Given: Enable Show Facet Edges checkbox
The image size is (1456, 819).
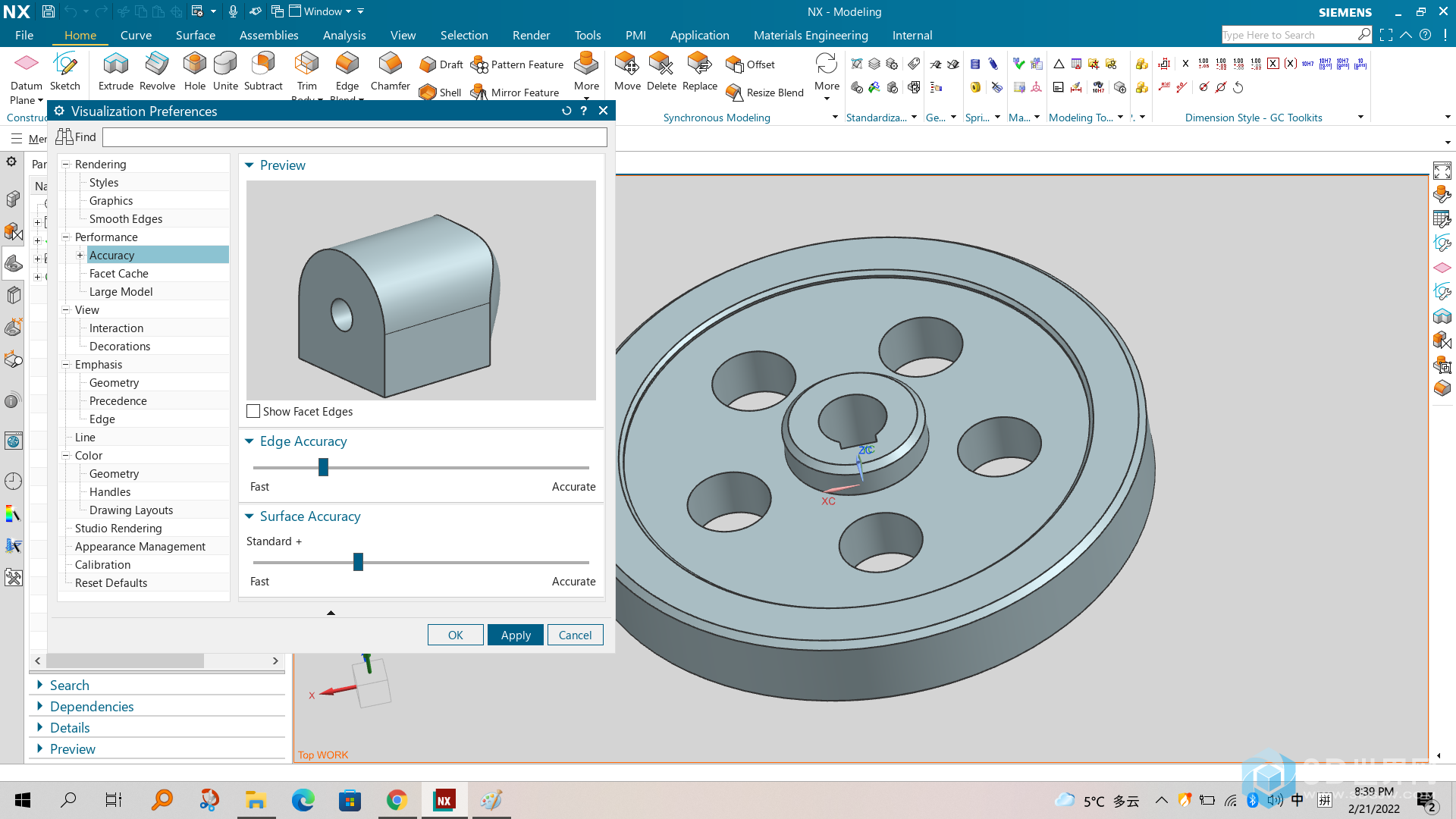Looking at the screenshot, I should tap(253, 411).
